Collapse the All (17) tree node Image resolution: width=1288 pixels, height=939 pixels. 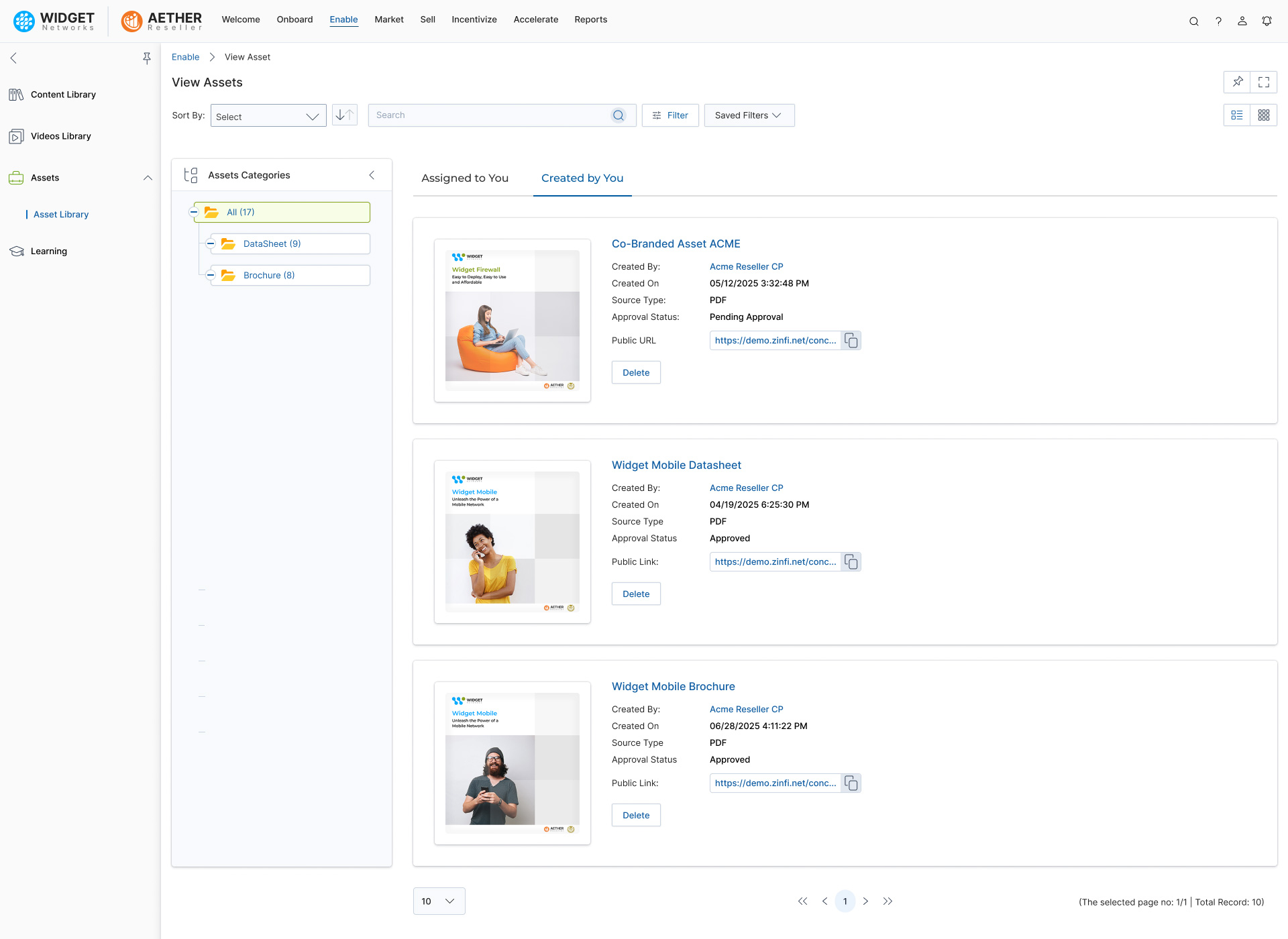(x=194, y=212)
